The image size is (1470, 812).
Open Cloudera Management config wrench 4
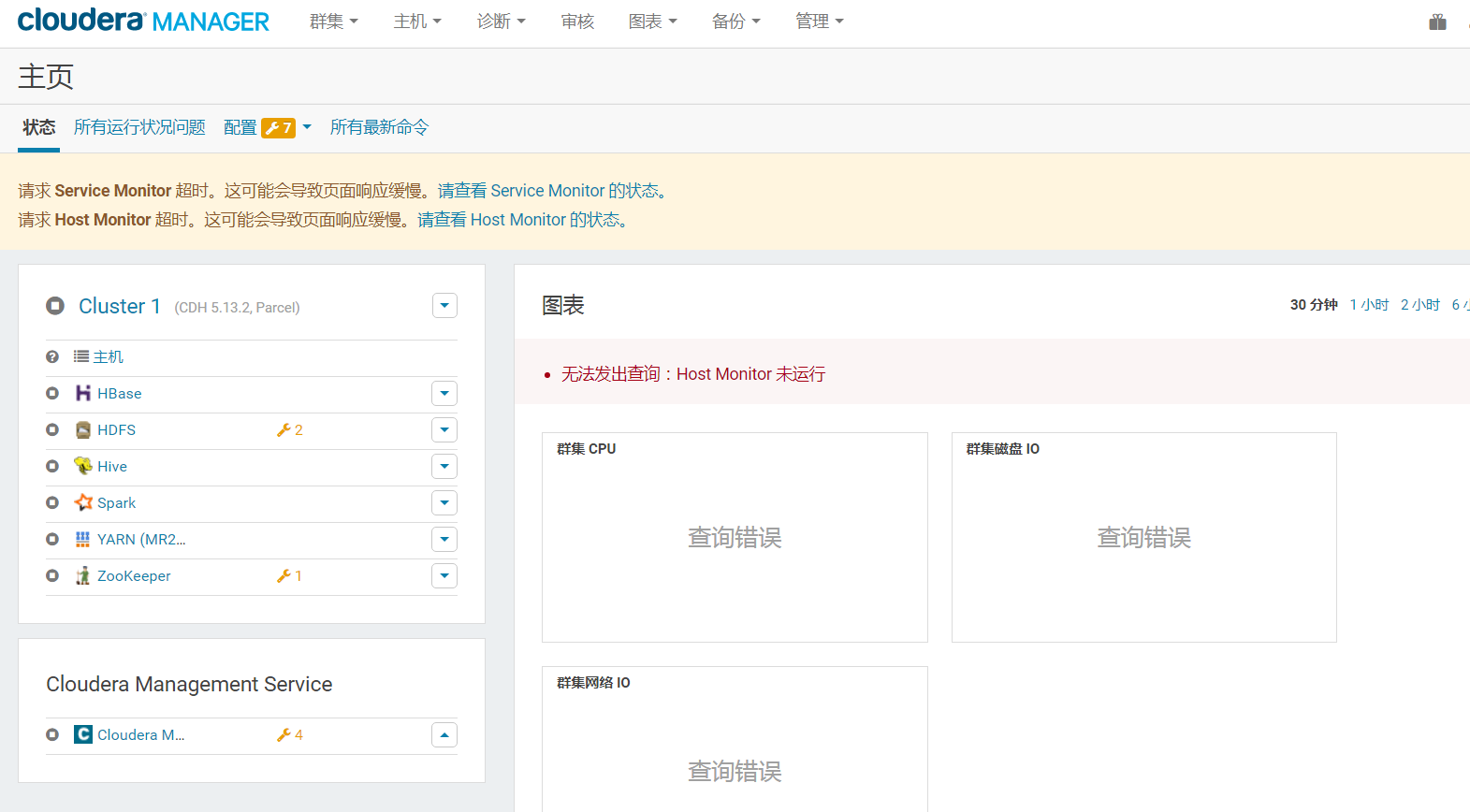290,734
